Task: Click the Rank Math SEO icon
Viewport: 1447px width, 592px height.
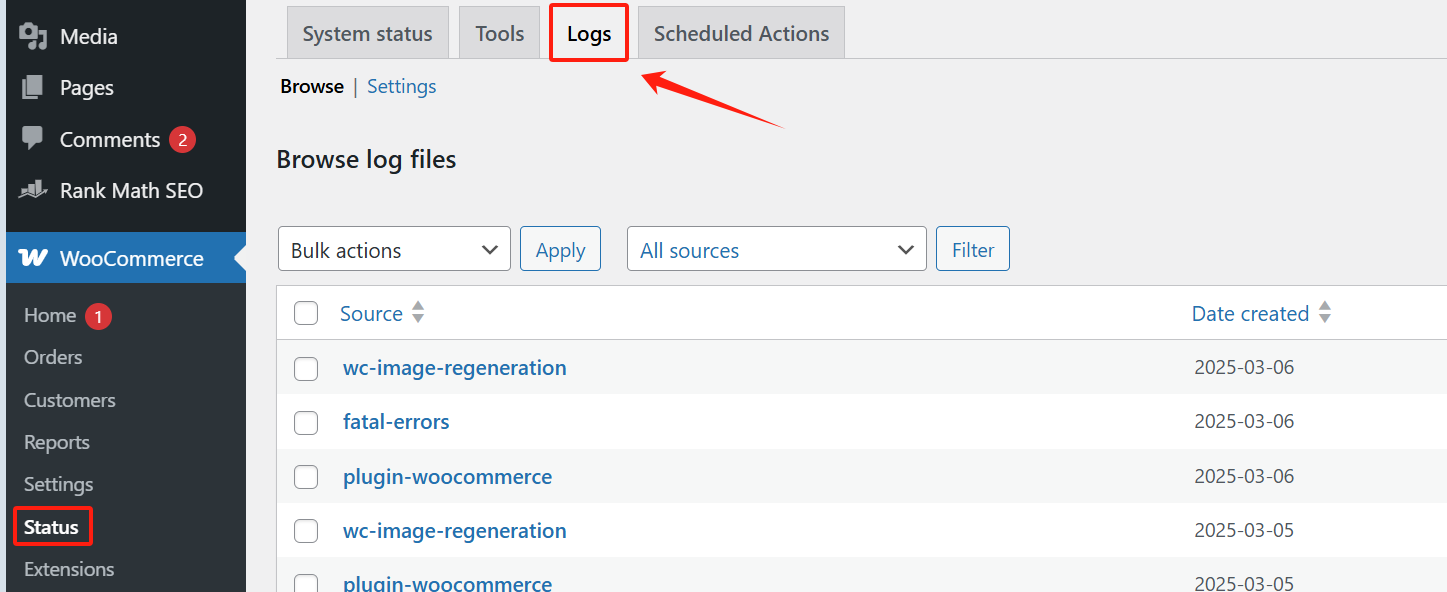Action: [33, 189]
